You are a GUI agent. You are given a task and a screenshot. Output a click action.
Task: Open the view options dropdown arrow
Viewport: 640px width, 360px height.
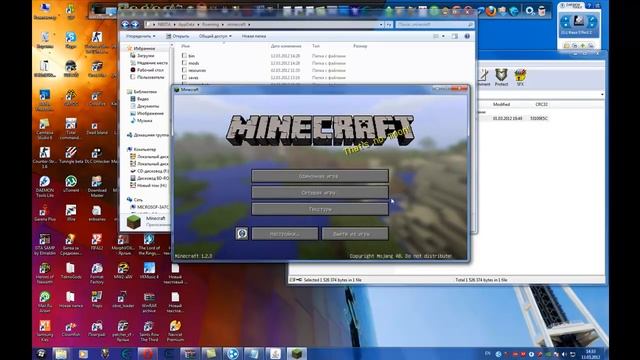[443, 36]
